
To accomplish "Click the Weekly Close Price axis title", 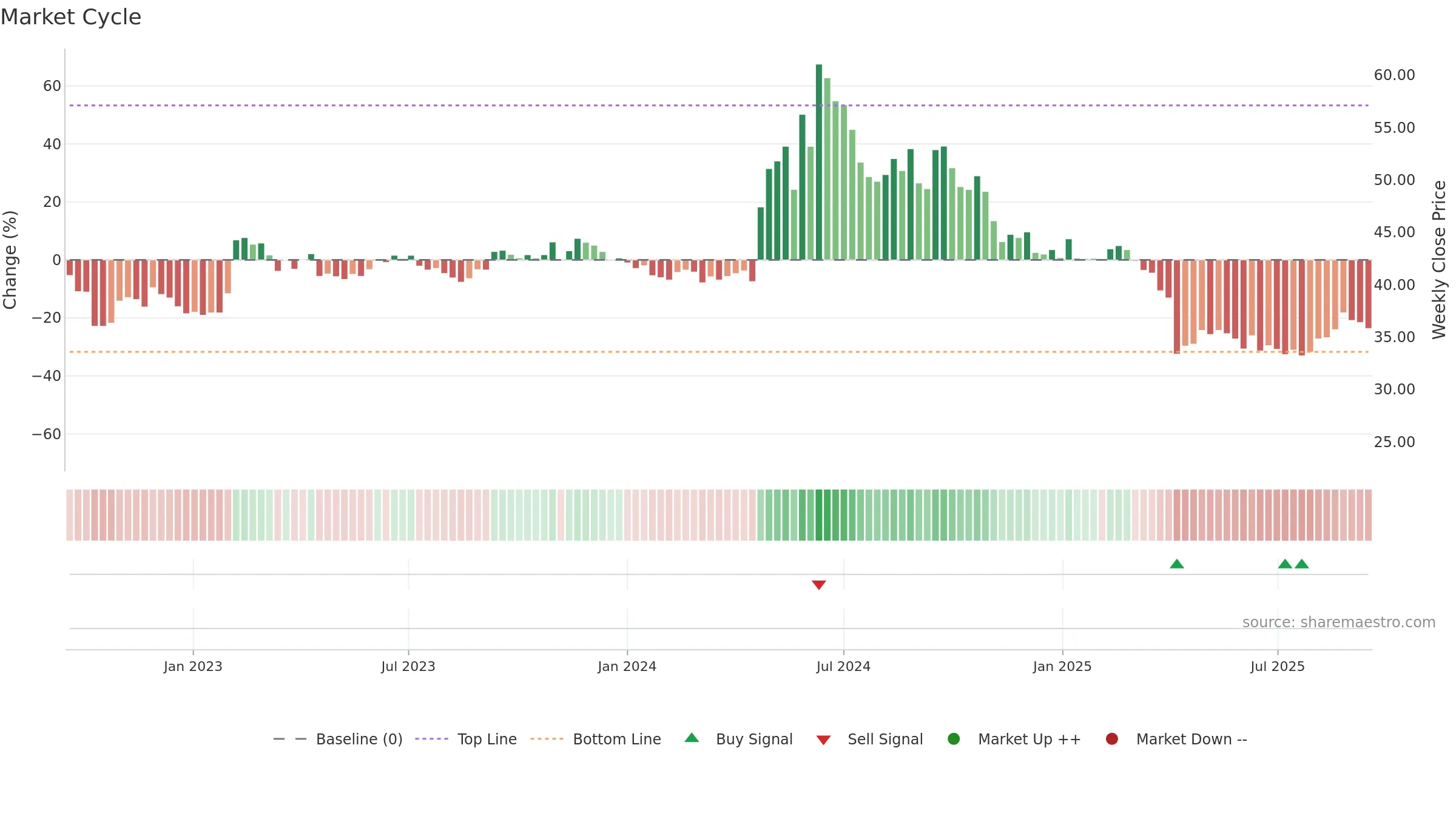I will coord(1440,260).
